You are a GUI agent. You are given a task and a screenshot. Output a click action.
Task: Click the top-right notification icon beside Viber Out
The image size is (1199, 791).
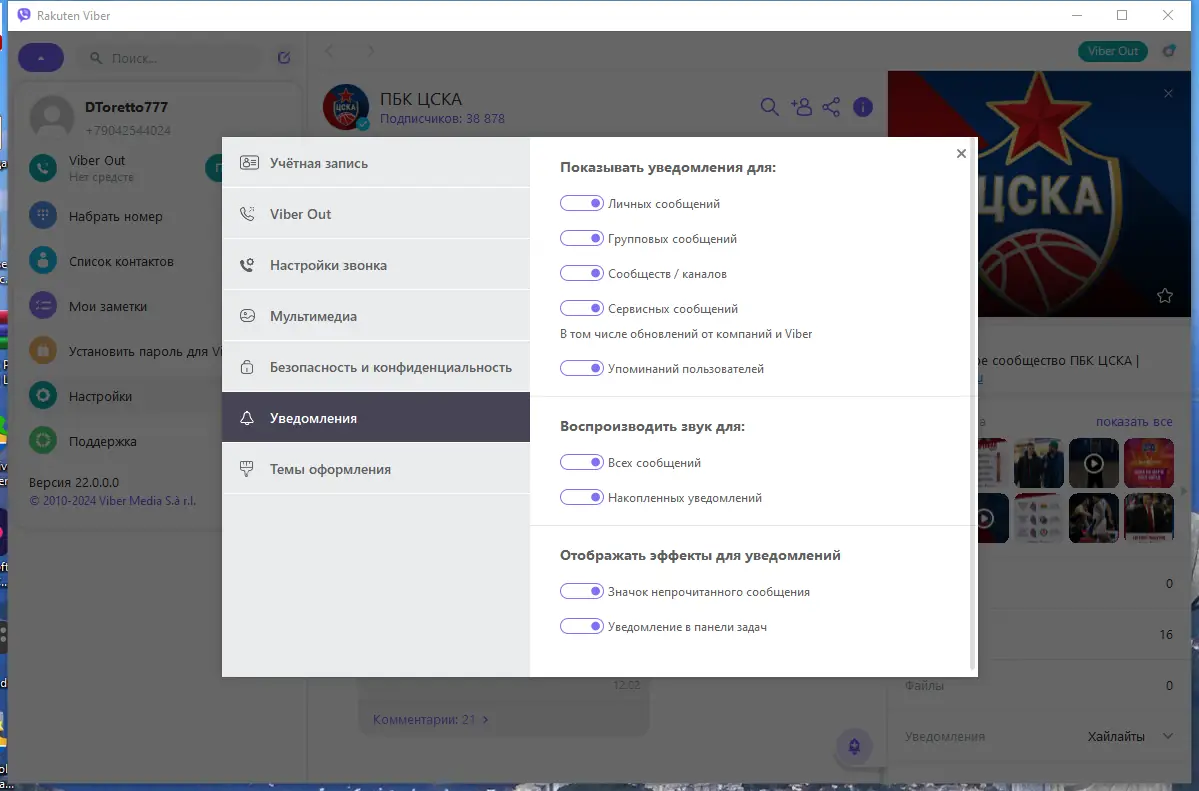click(x=1168, y=51)
